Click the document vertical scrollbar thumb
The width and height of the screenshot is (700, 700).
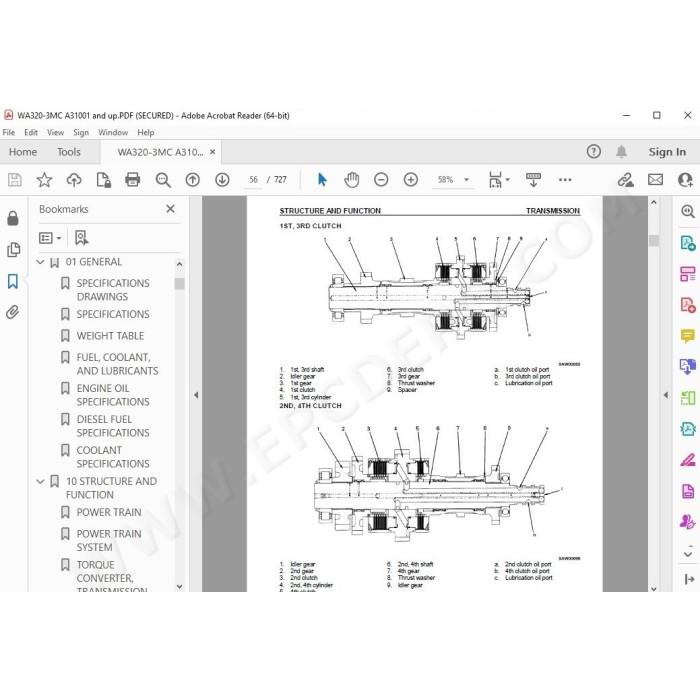point(654,241)
